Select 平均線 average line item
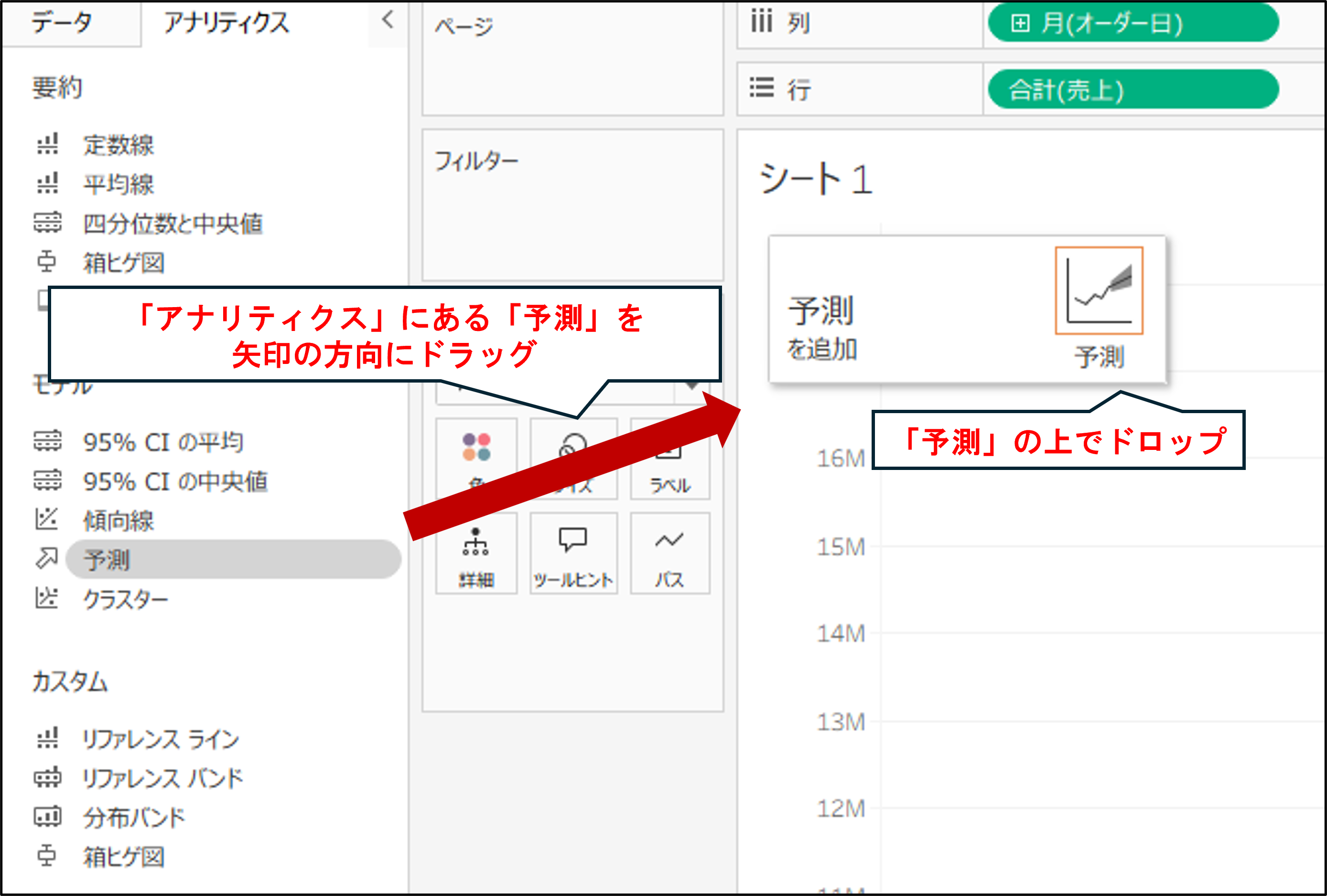The width and height of the screenshot is (1327, 896). (119, 184)
